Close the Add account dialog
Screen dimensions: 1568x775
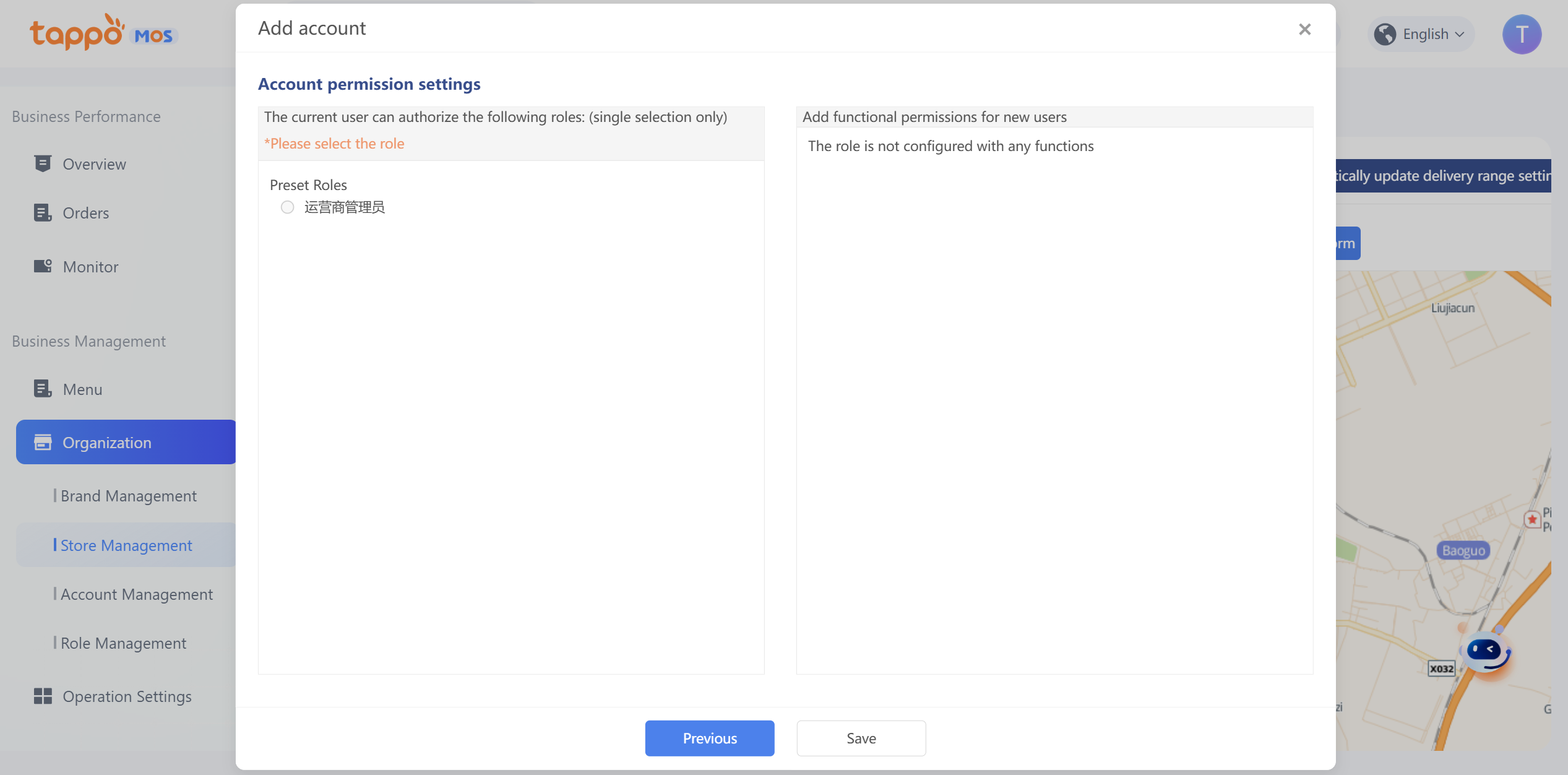coord(1304,29)
